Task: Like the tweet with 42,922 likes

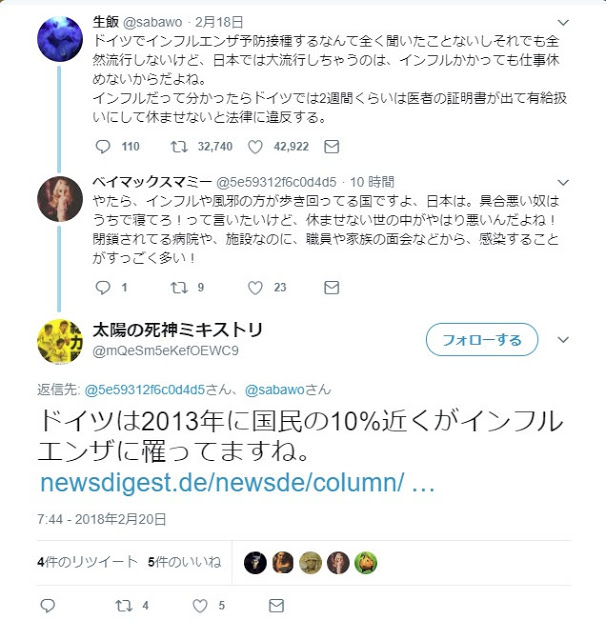Action: (255, 147)
